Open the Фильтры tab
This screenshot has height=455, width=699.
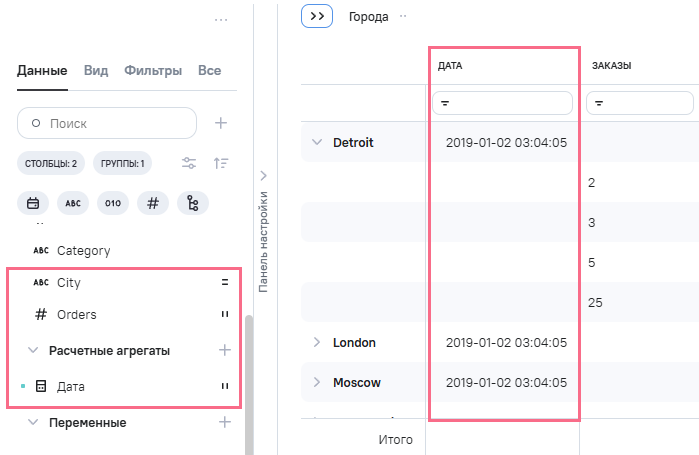[153, 71]
